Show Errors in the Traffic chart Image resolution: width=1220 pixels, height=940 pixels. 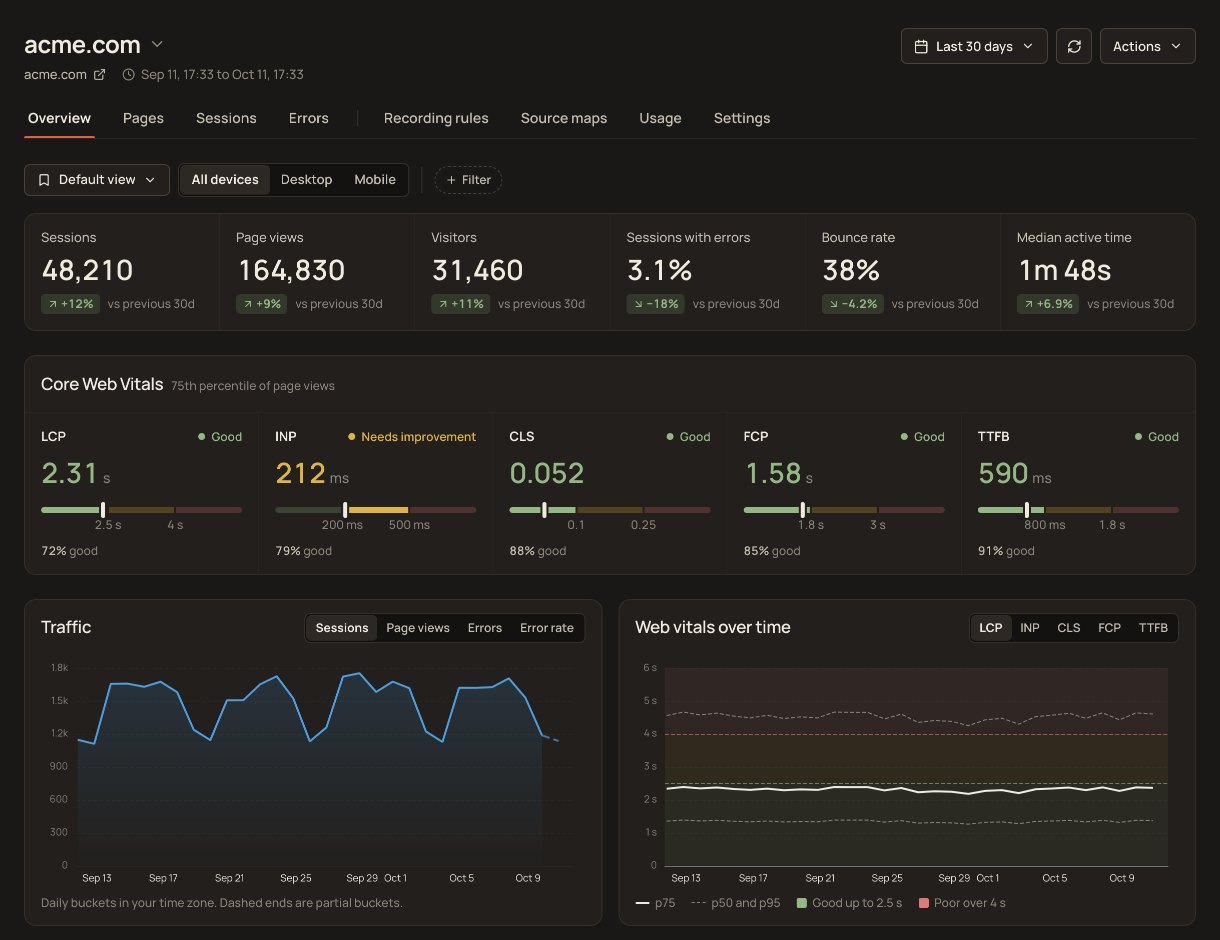pyautogui.click(x=485, y=628)
